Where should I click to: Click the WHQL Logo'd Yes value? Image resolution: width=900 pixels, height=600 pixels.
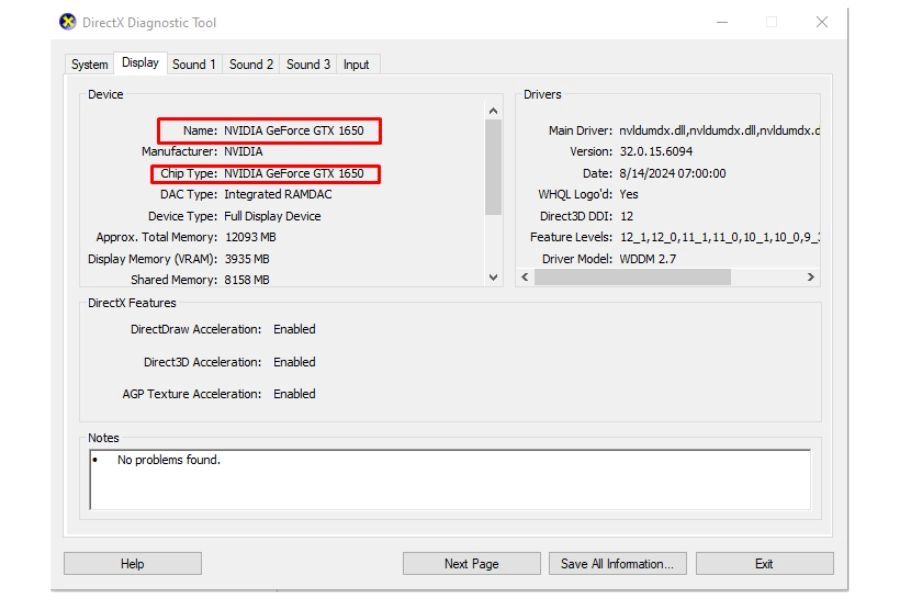coord(629,195)
